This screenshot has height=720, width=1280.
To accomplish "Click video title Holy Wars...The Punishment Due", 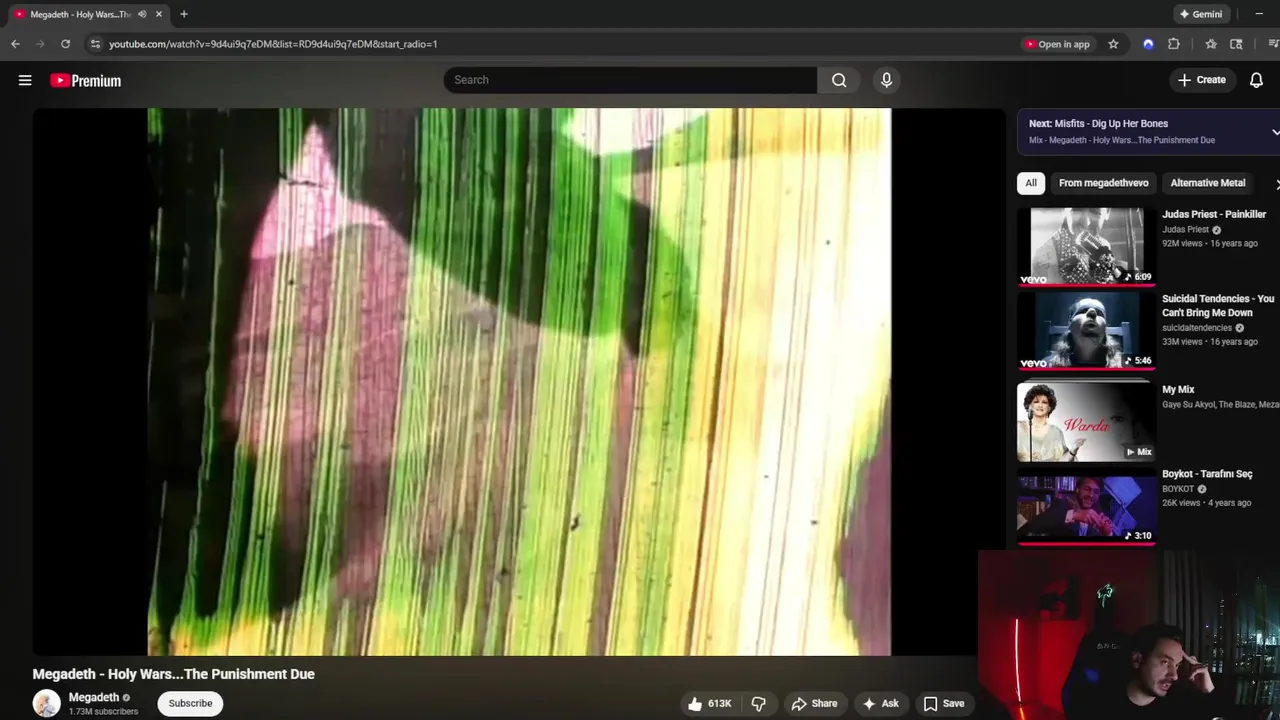I will 173,674.
